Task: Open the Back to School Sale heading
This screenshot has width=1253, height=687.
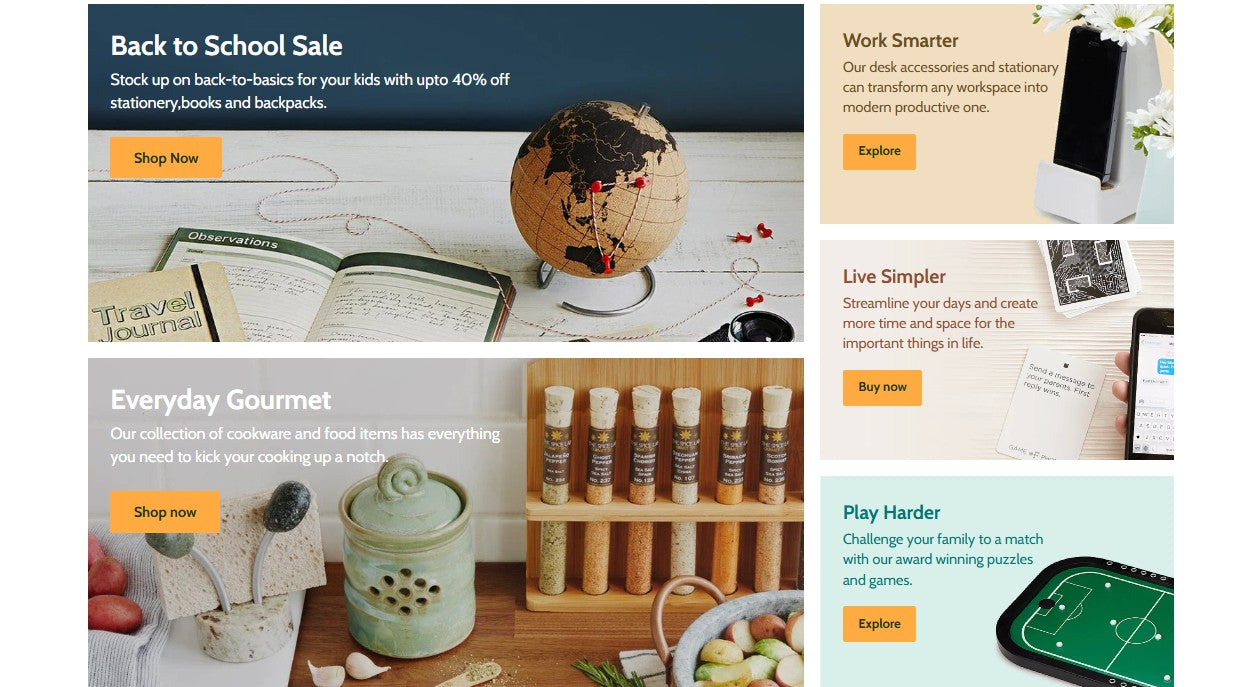Action: point(227,46)
